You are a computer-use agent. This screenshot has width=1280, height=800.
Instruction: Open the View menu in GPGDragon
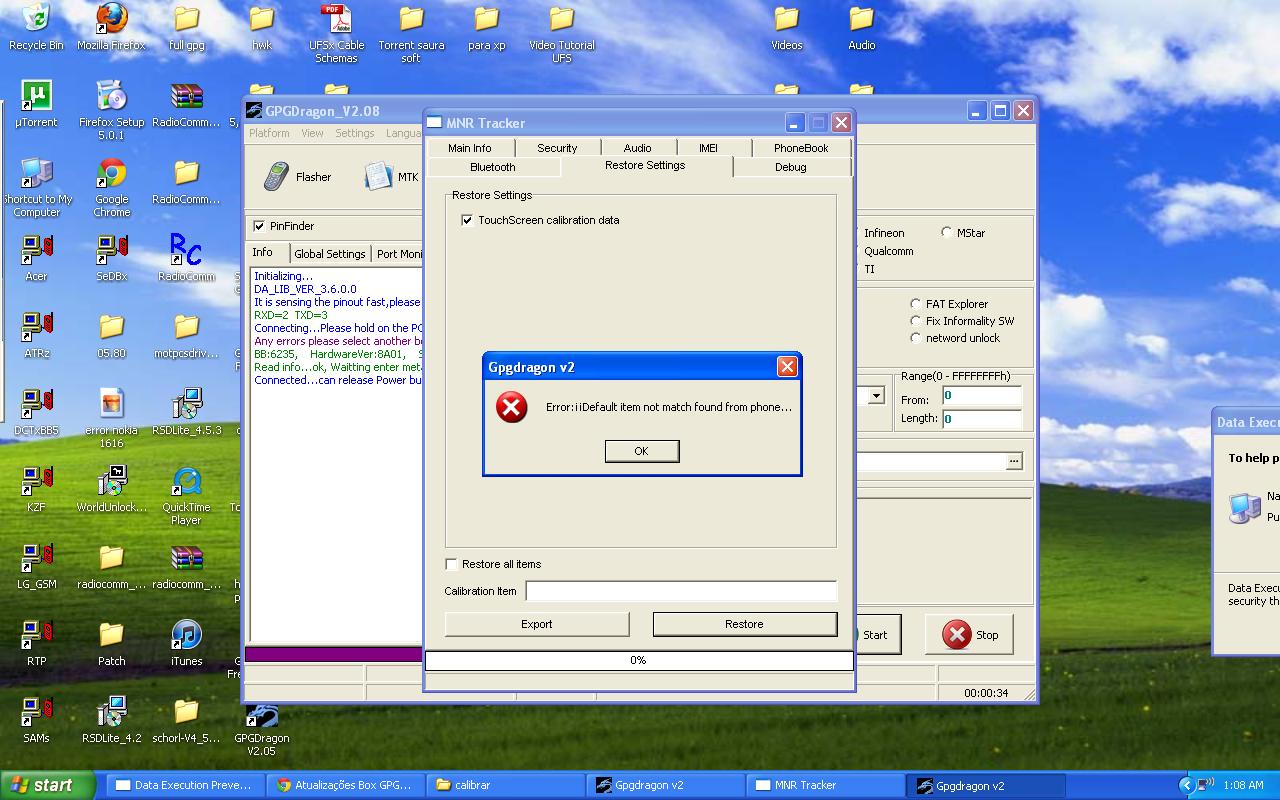[x=312, y=133]
